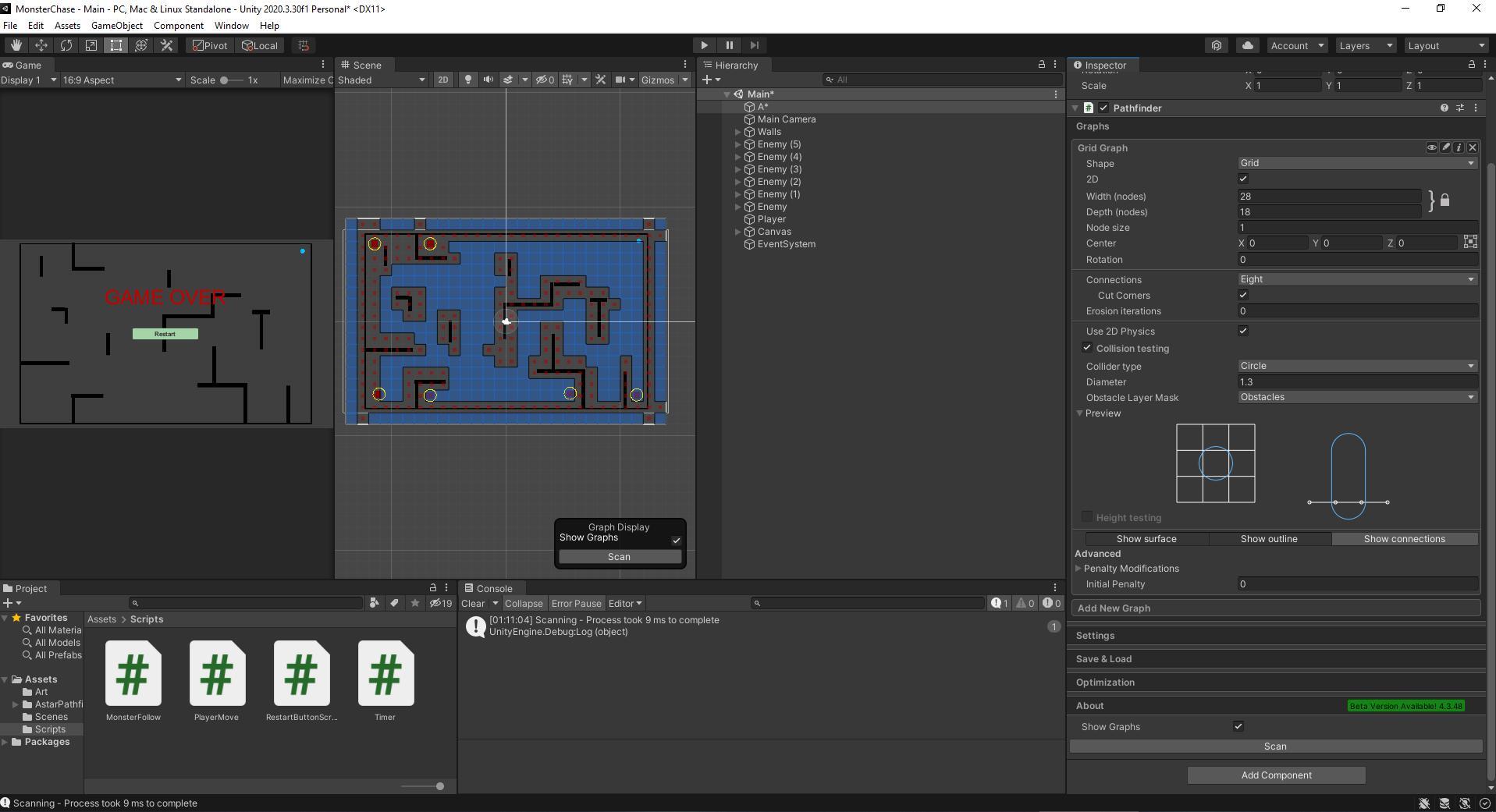Open the Connections dropdown
The image size is (1496, 812).
[x=1356, y=279]
